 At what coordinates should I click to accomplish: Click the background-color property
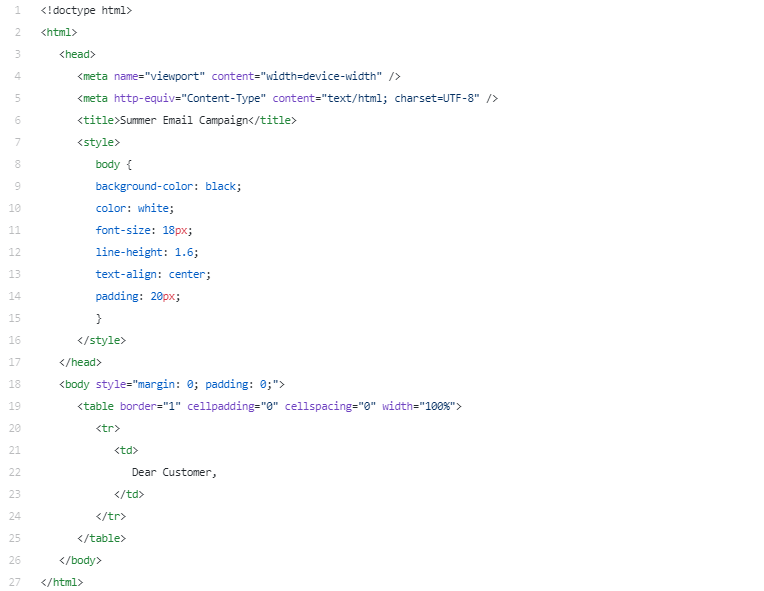click(x=144, y=186)
